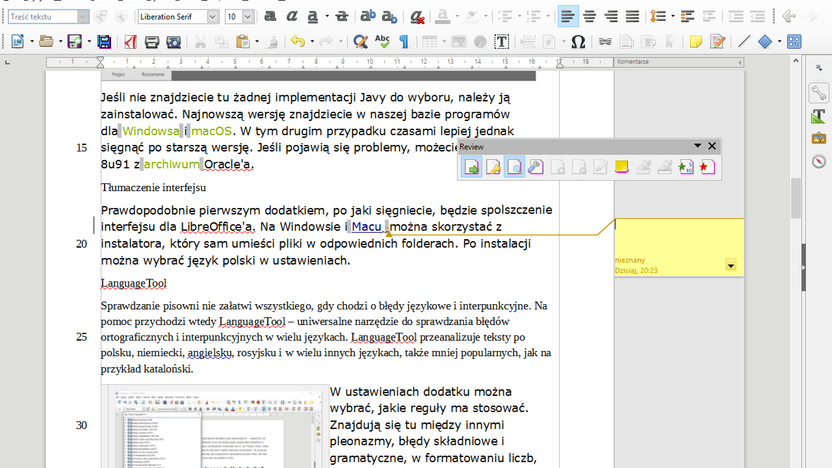The height and width of the screenshot is (468, 832).
Task: Open the comment's dropdown menu arrow
Action: tap(731, 265)
